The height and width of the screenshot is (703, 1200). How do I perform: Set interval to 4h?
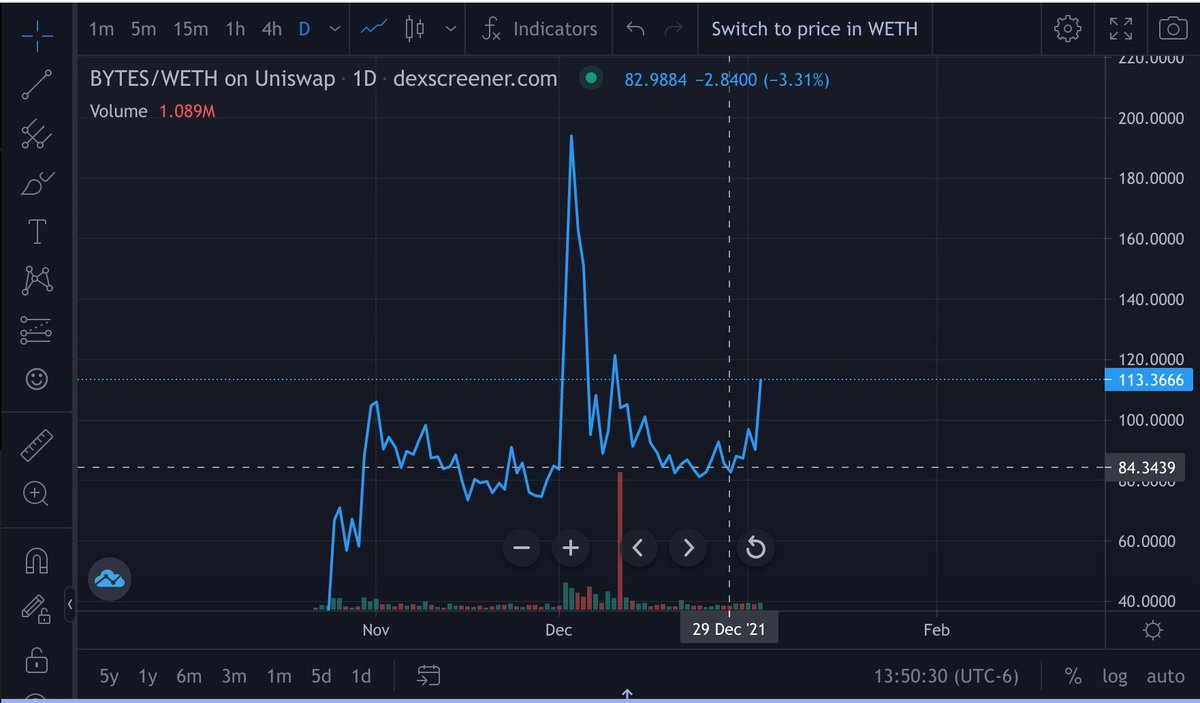(272, 29)
